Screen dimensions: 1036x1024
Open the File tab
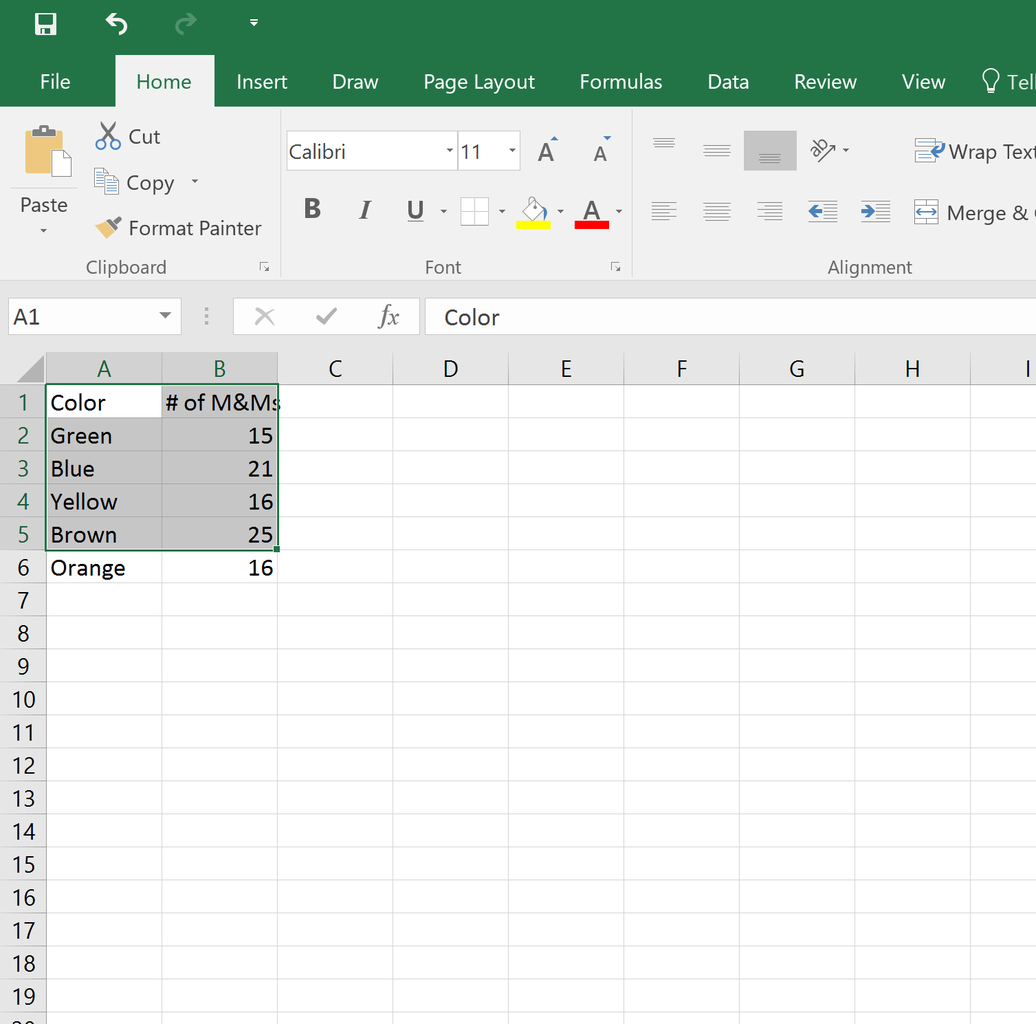pyautogui.click(x=55, y=82)
